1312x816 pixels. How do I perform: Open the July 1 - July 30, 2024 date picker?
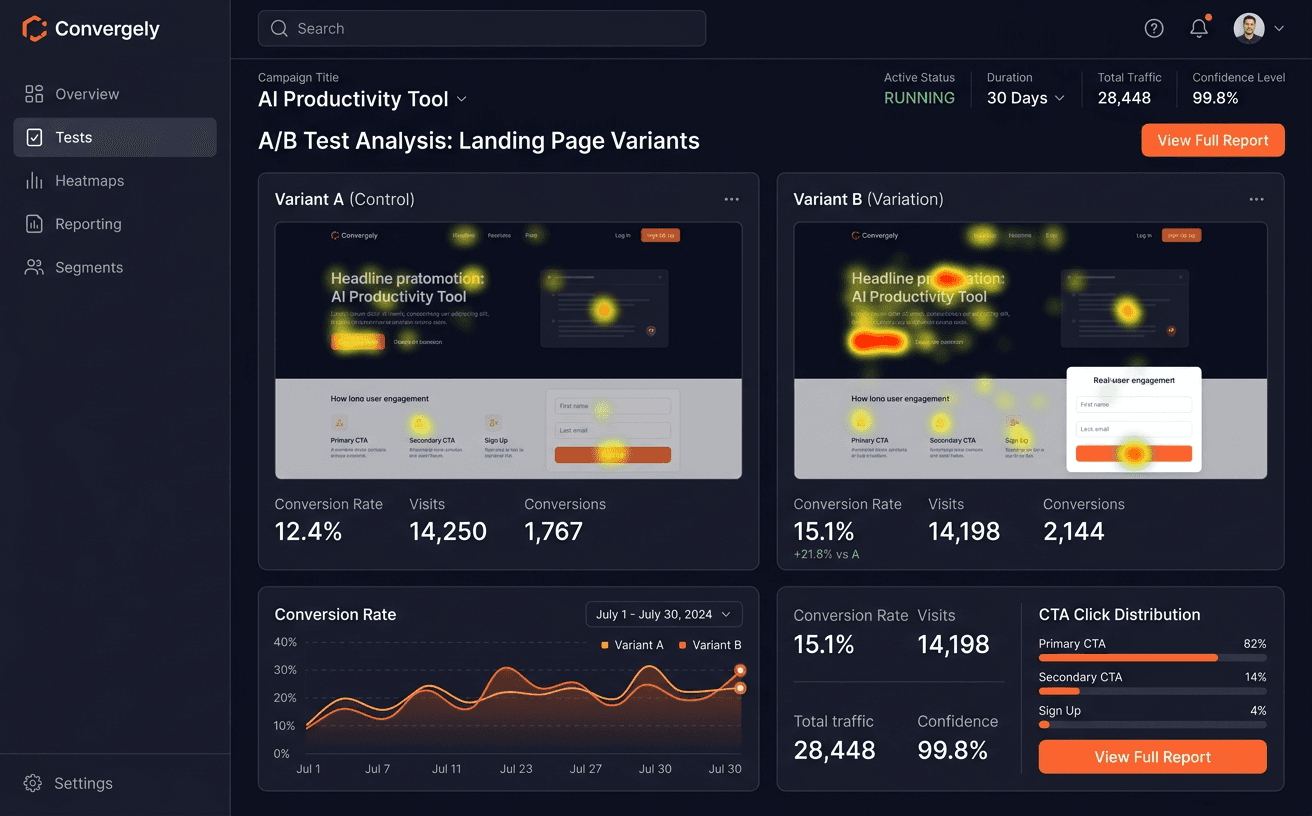pyautogui.click(x=664, y=614)
